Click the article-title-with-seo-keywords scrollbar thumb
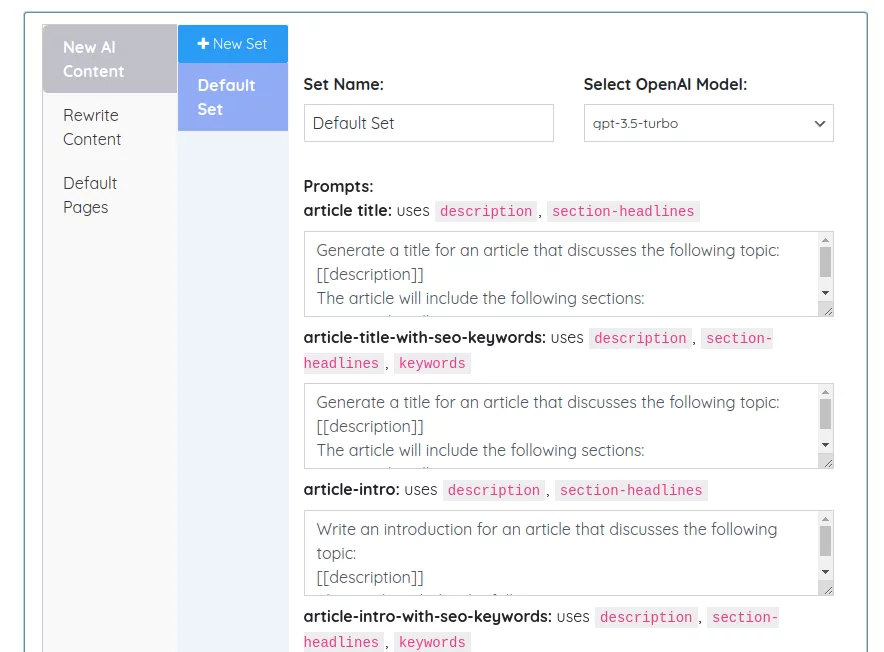This screenshot has height=652, width=884. (x=825, y=415)
